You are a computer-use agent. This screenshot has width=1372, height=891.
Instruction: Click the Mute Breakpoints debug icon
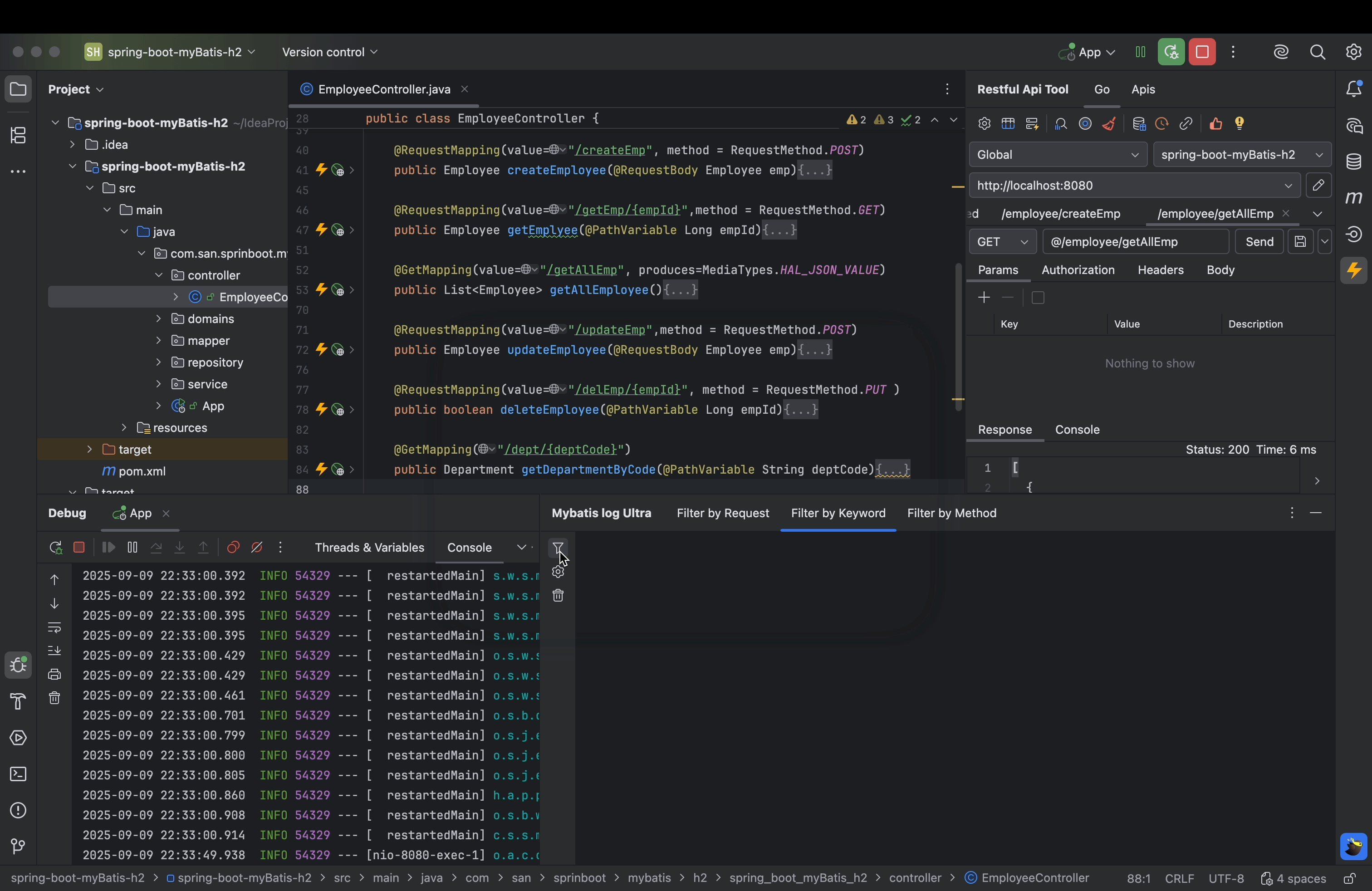pos(257,548)
